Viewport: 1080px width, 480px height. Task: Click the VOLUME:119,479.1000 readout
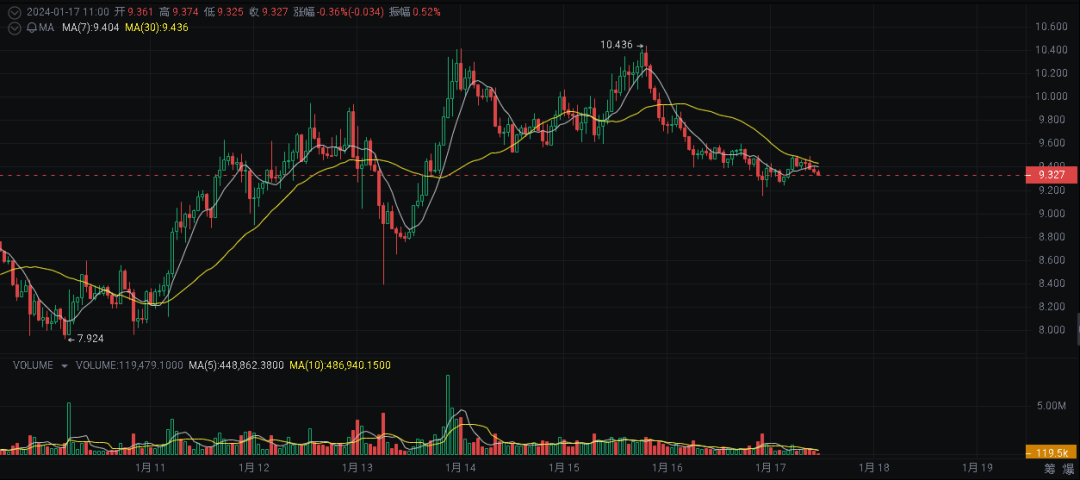coord(129,366)
